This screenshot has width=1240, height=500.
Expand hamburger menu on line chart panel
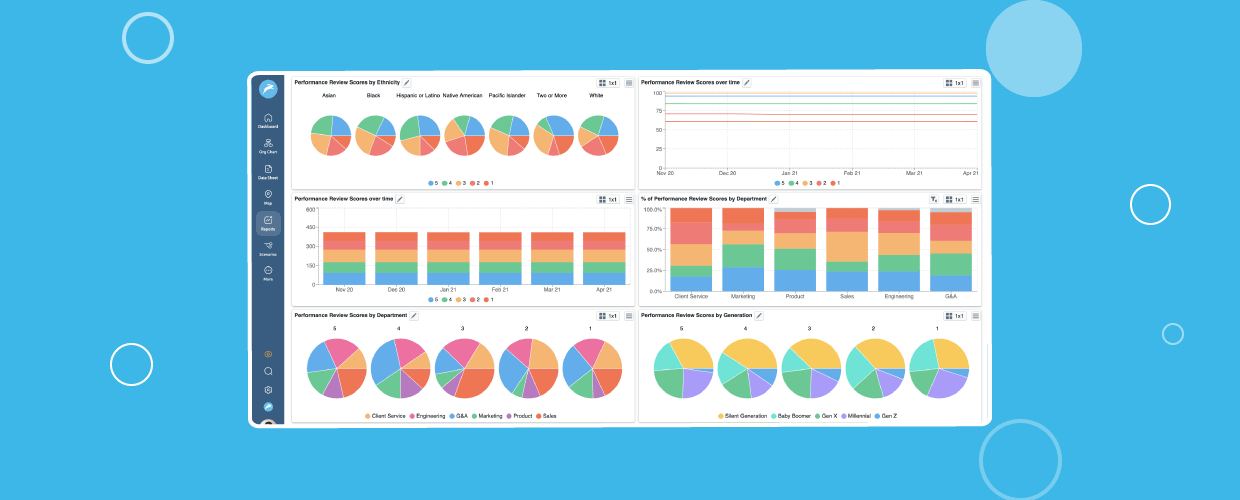click(975, 83)
